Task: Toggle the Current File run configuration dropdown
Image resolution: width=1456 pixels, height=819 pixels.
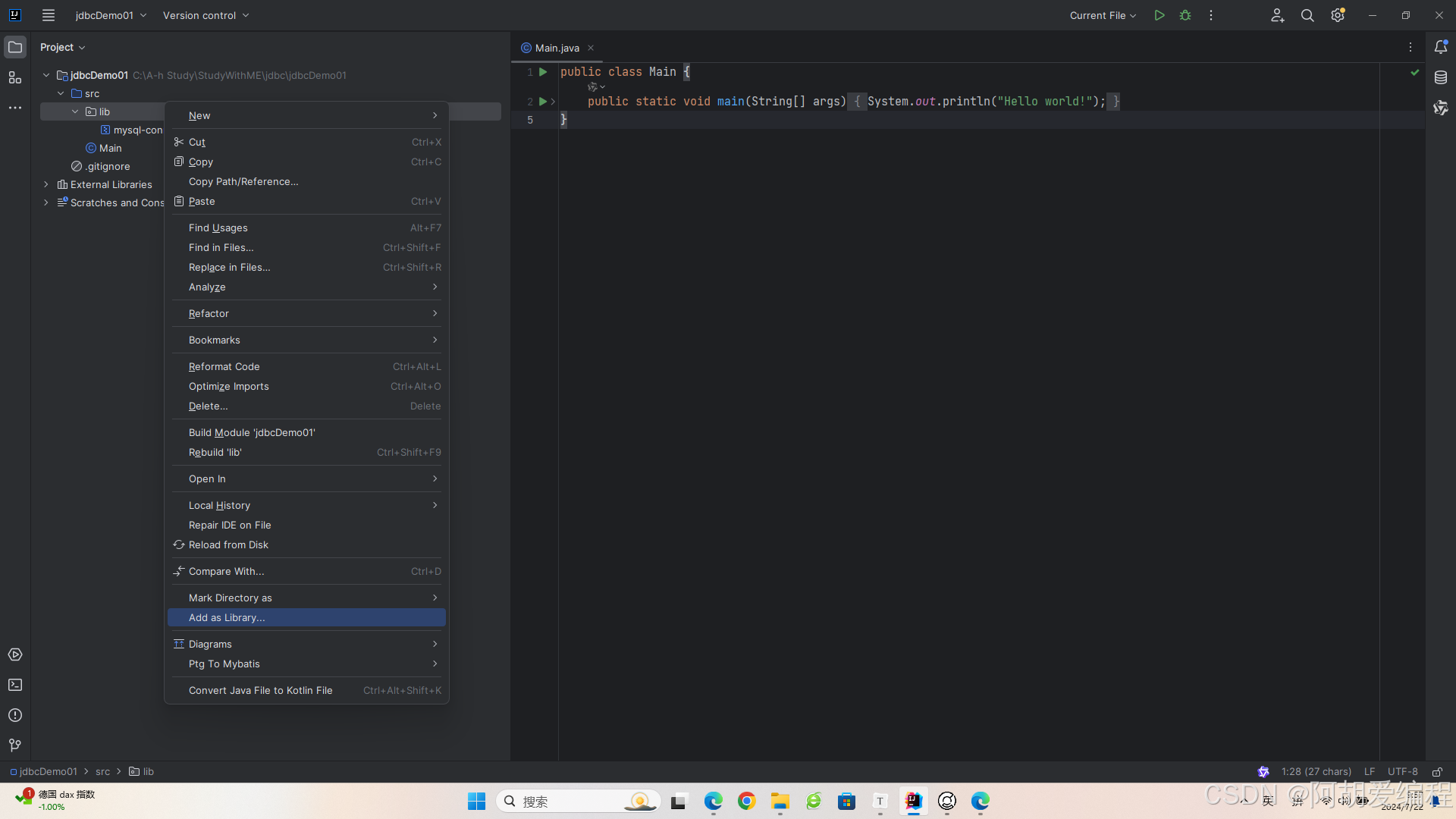Action: click(x=1100, y=15)
